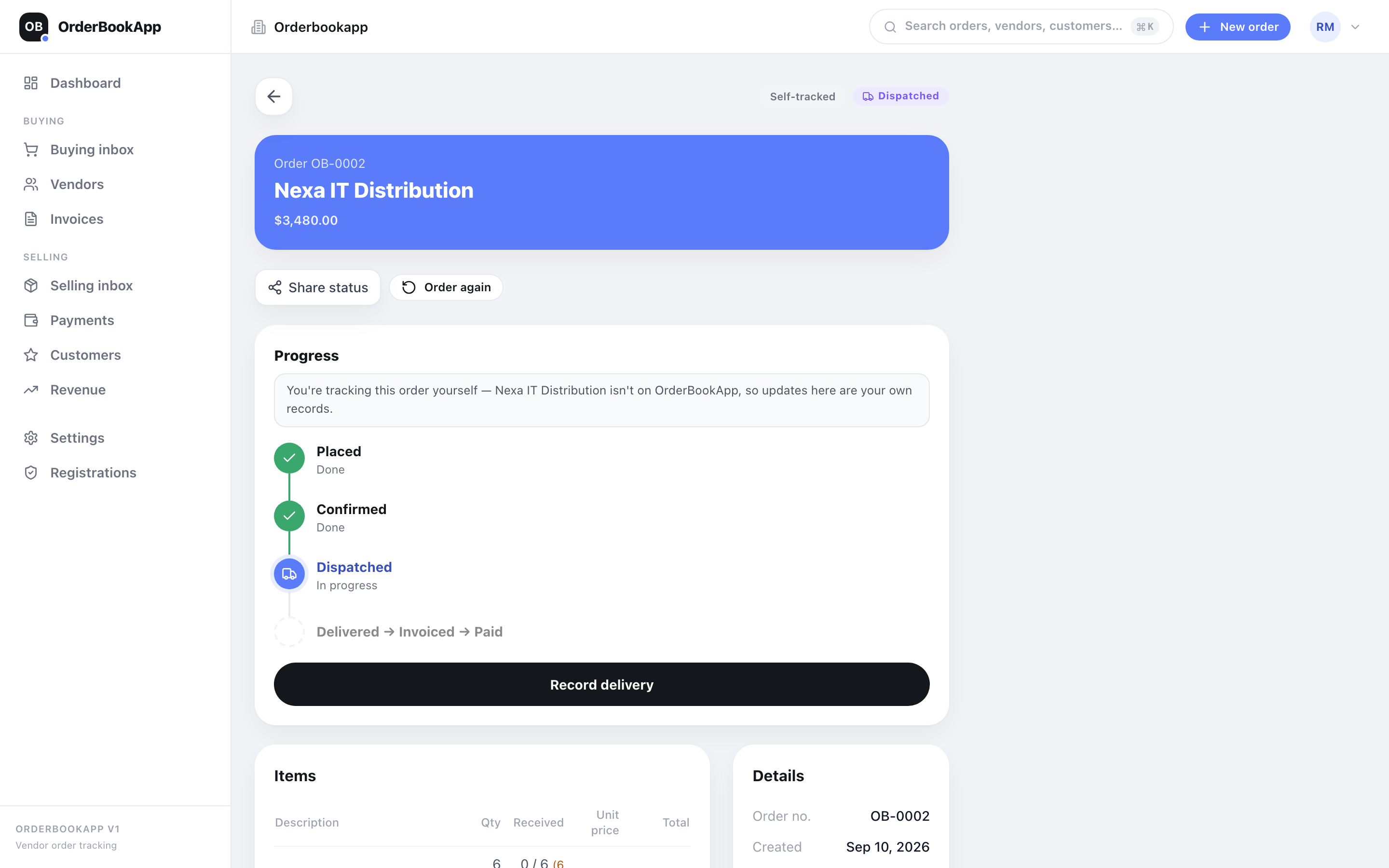The height and width of the screenshot is (868, 1389).
Task: Expand the RM account dropdown chevron
Action: coord(1355,27)
